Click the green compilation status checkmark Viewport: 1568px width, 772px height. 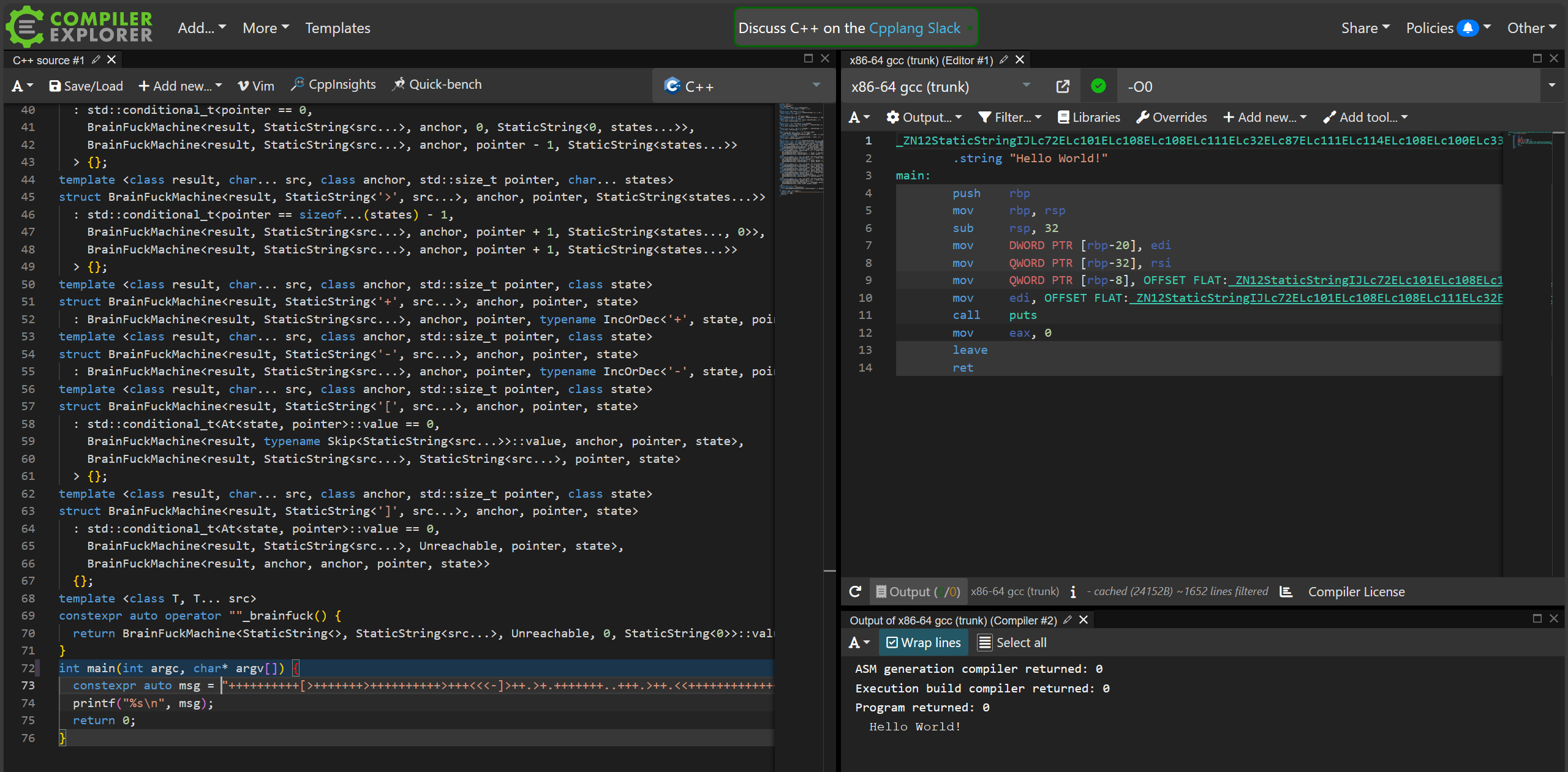(1098, 86)
